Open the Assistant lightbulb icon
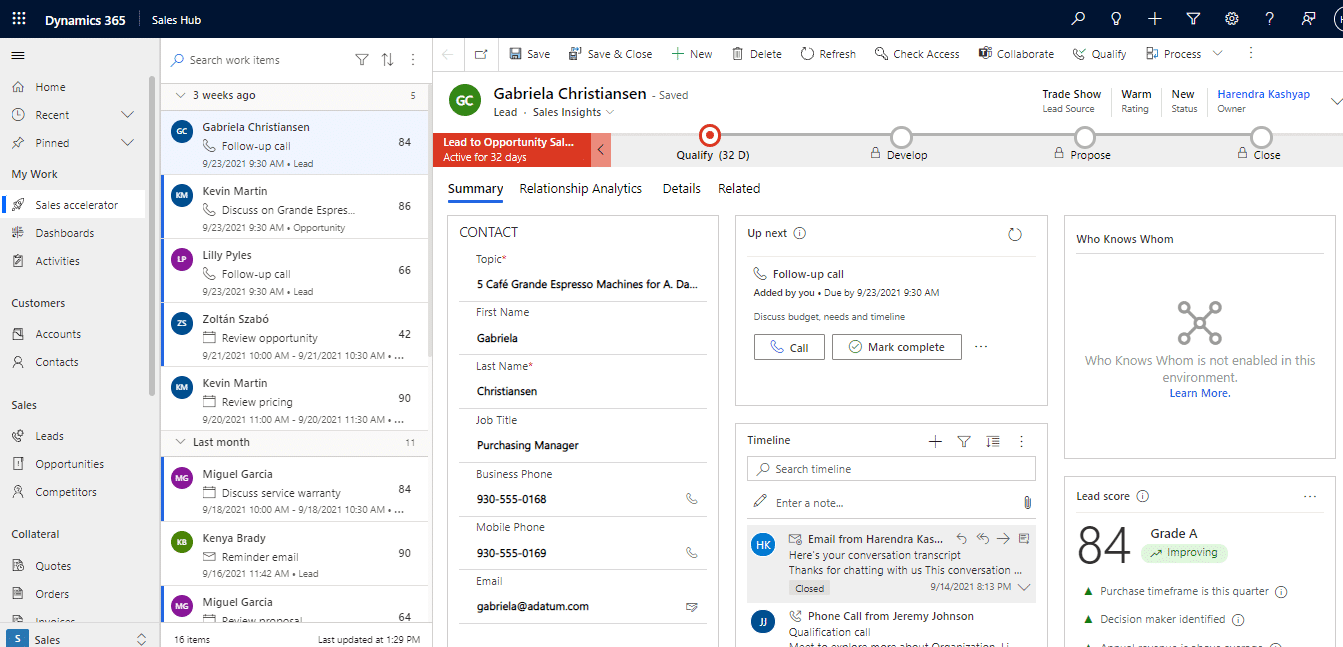 tap(1116, 19)
